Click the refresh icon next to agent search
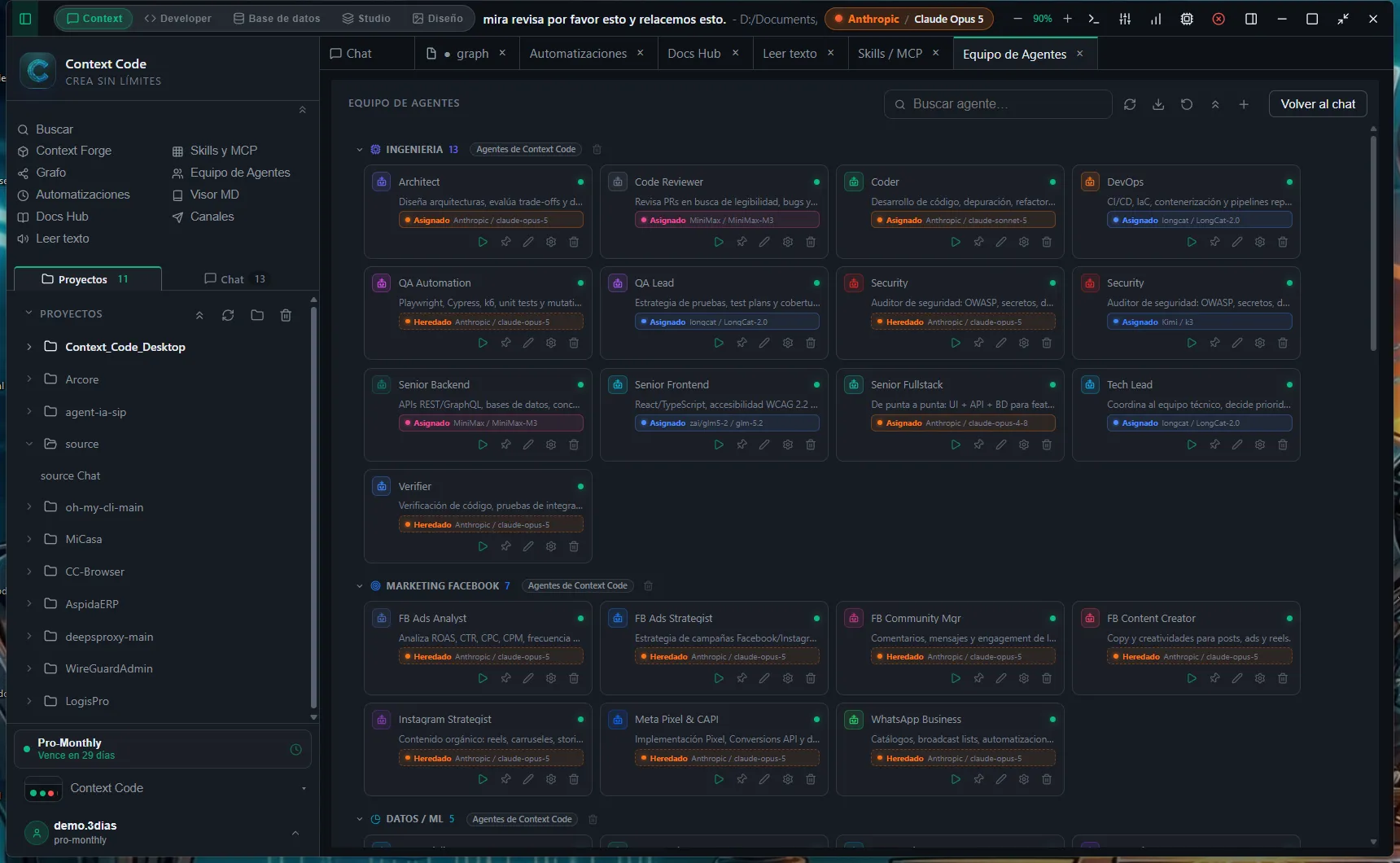 click(x=1130, y=104)
